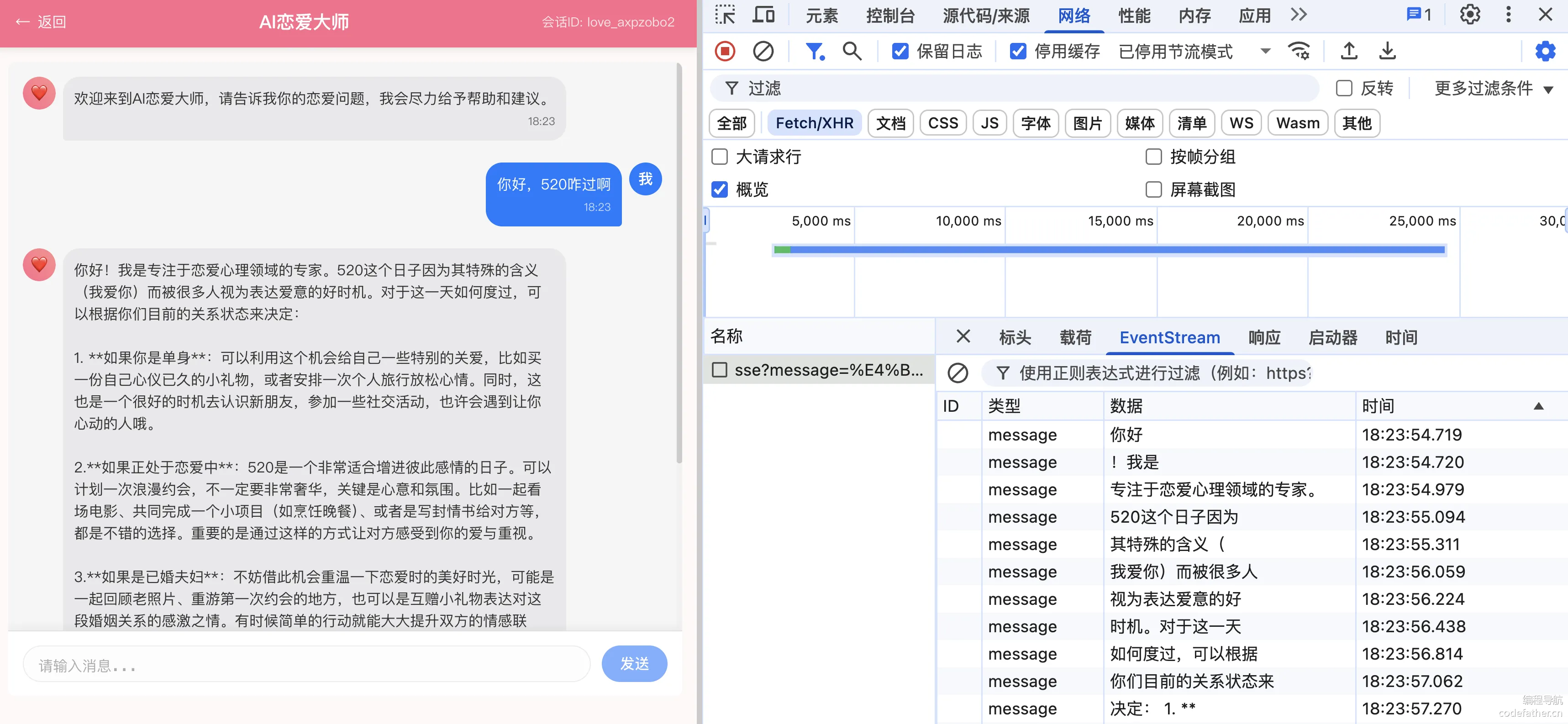Filter requests by 文档 type
The image size is (1568, 724).
(x=890, y=124)
